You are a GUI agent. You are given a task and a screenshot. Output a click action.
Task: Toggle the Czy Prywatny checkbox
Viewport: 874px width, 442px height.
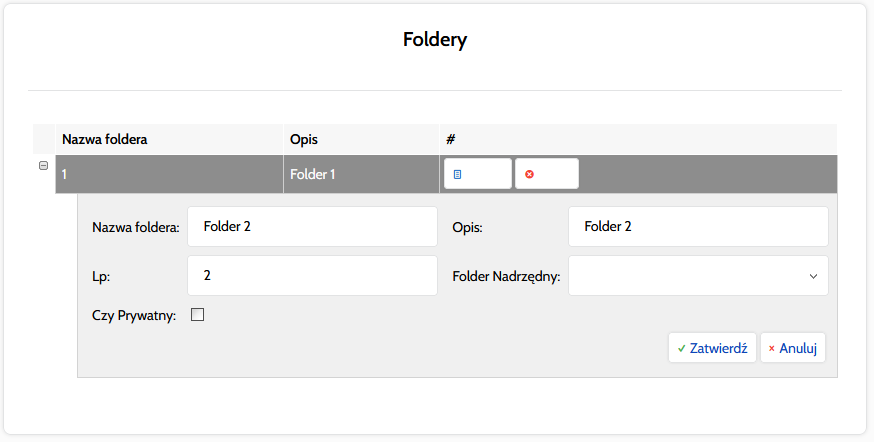coord(197,315)
